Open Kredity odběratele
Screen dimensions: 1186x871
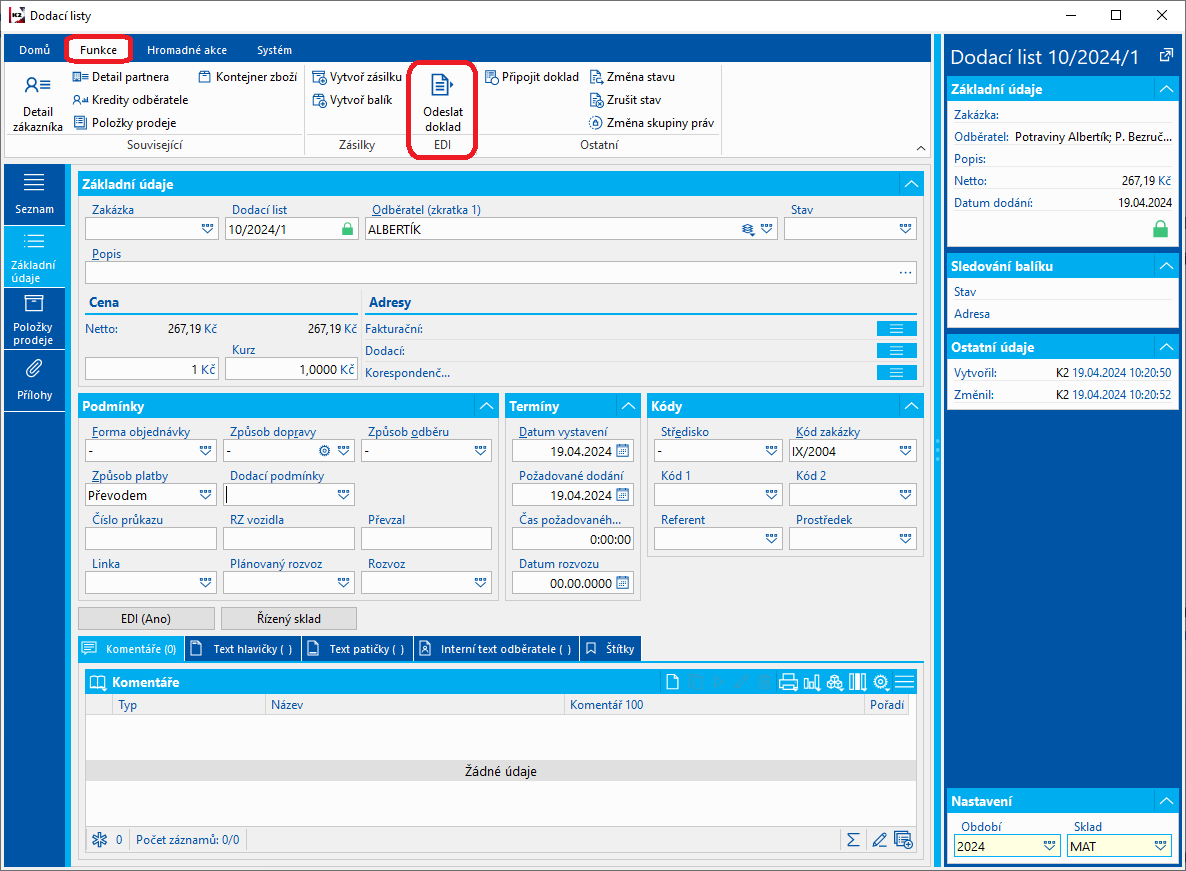click(x=130, y=100)
